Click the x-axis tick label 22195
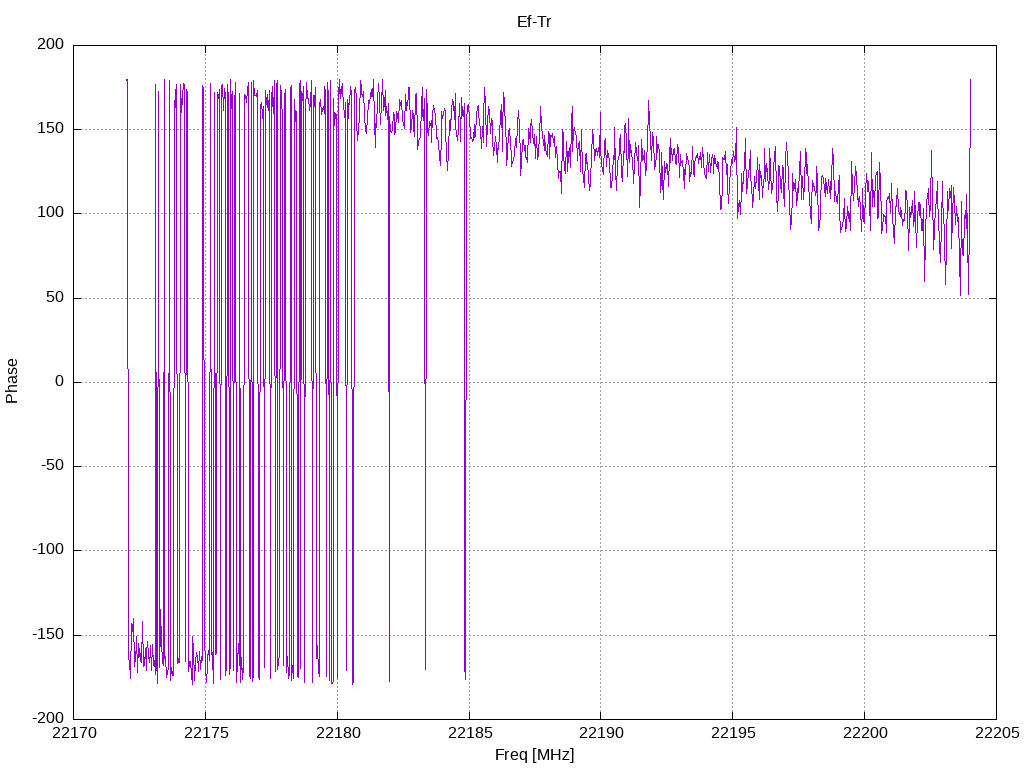1024x768 pixels. [x=733, y=733]
